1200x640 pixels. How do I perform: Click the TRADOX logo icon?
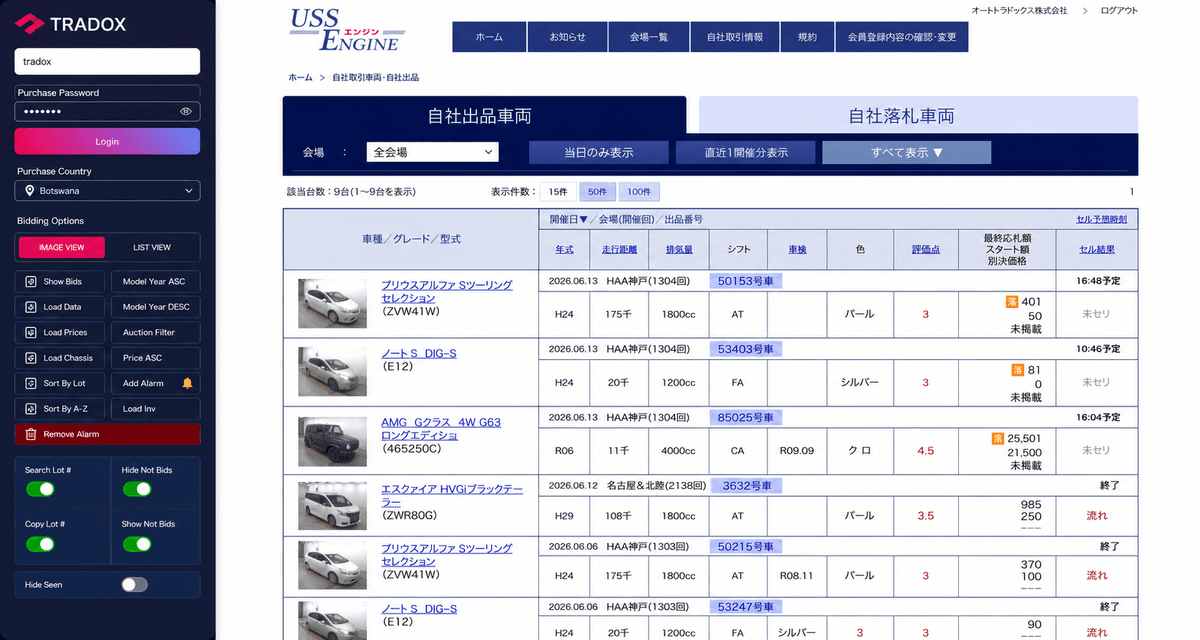(x=28, y=23)
